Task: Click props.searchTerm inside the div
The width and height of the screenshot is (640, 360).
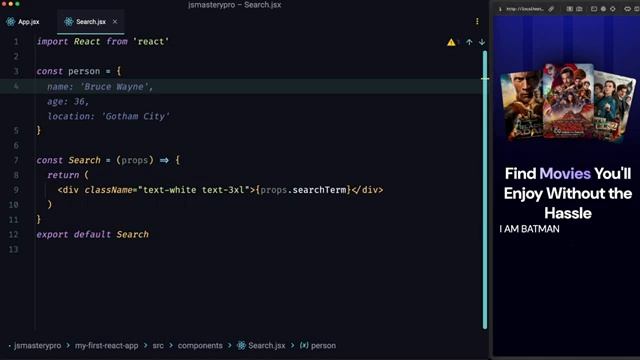Action: point(304,190)
